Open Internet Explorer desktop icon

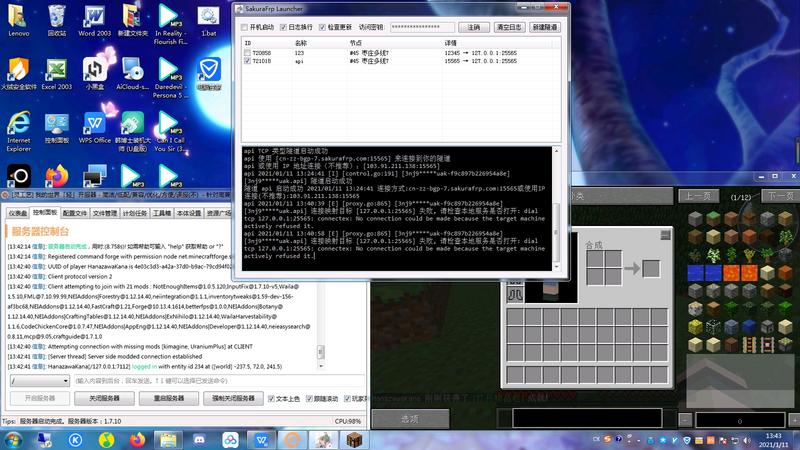(18, 132)
